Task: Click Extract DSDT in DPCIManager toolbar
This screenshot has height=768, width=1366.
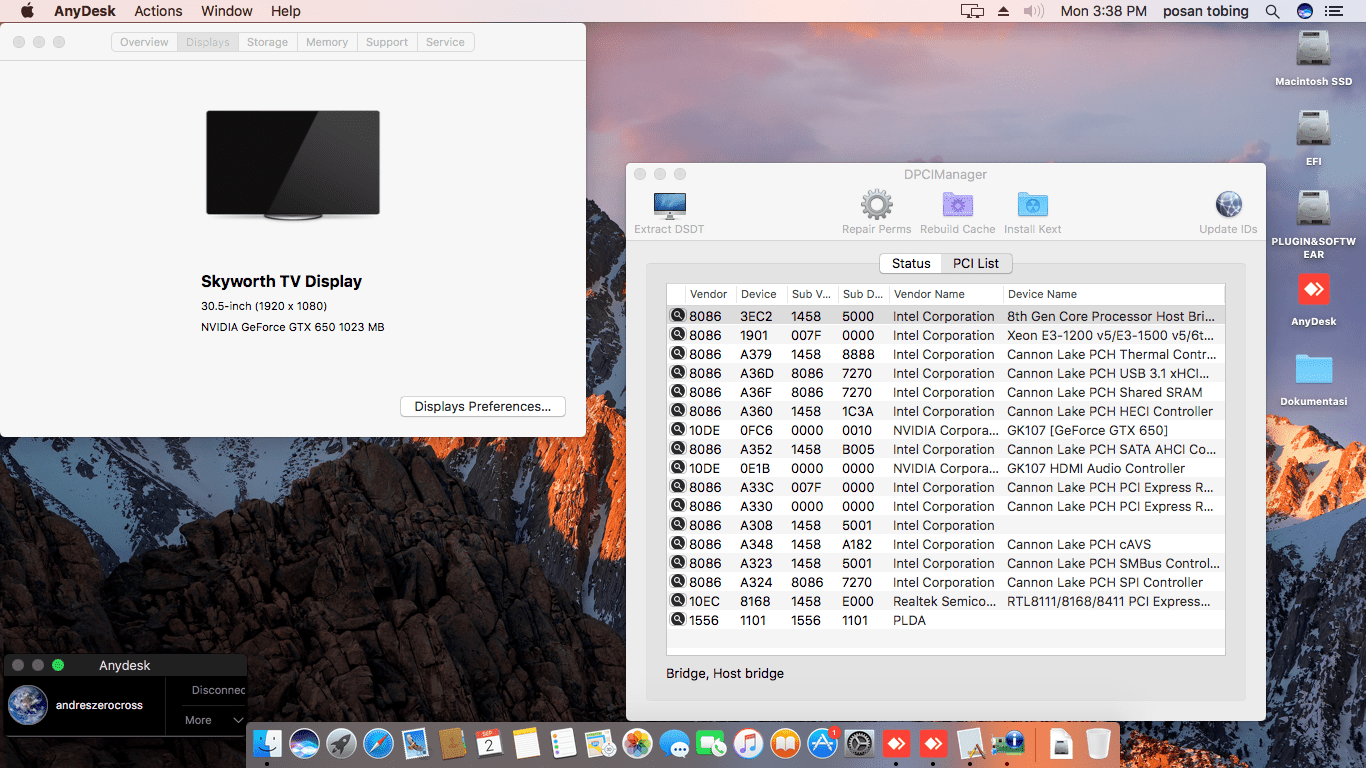Action: (669, 213)
